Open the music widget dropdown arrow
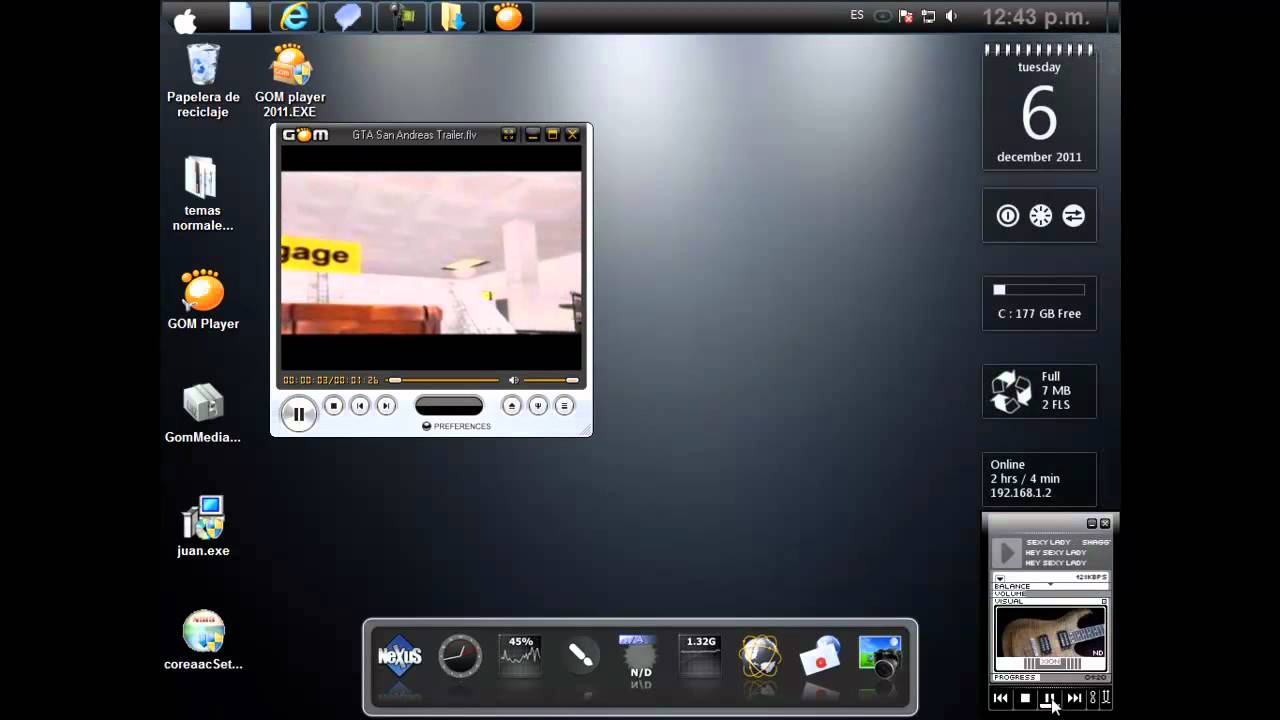 pyautogui.click(x=1000, y=578)
